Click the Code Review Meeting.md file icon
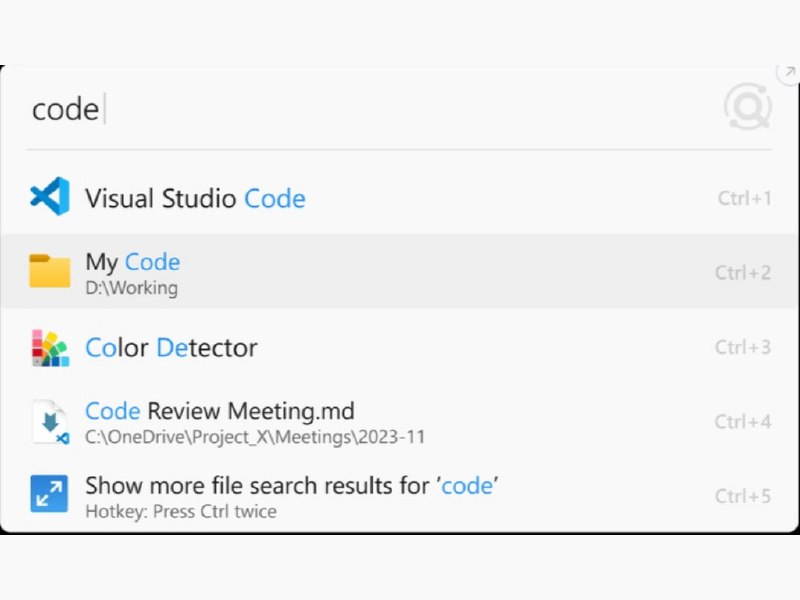800x600 pixels. 50,422
